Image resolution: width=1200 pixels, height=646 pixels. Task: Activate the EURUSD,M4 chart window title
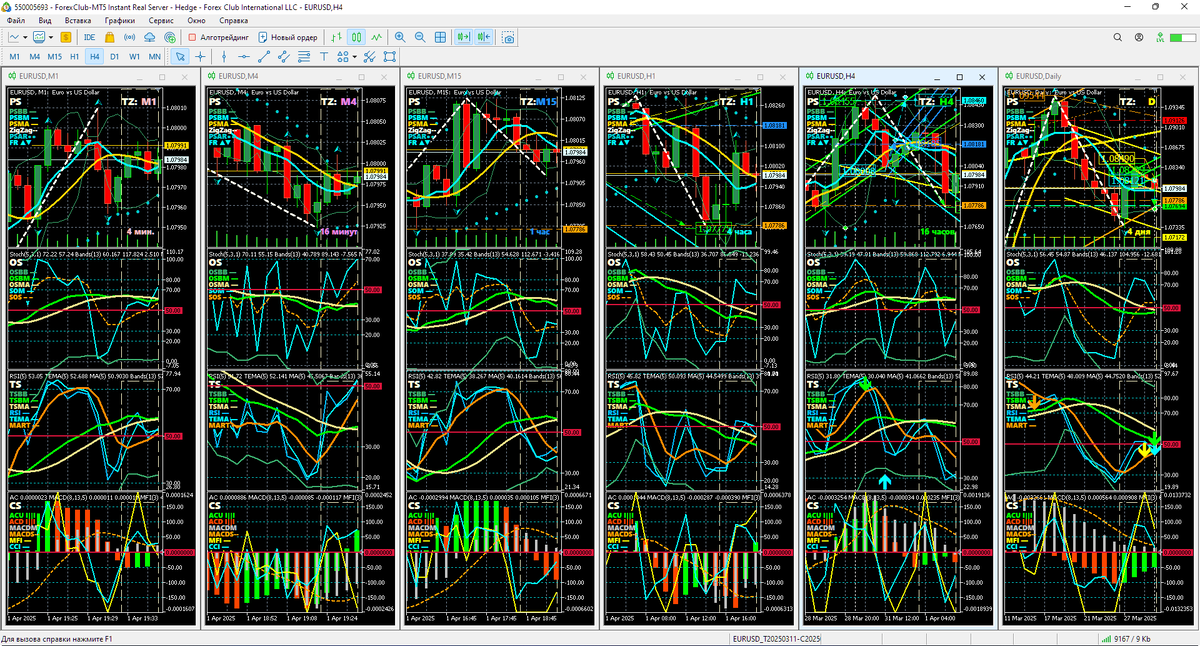click(x=239, y=76)
